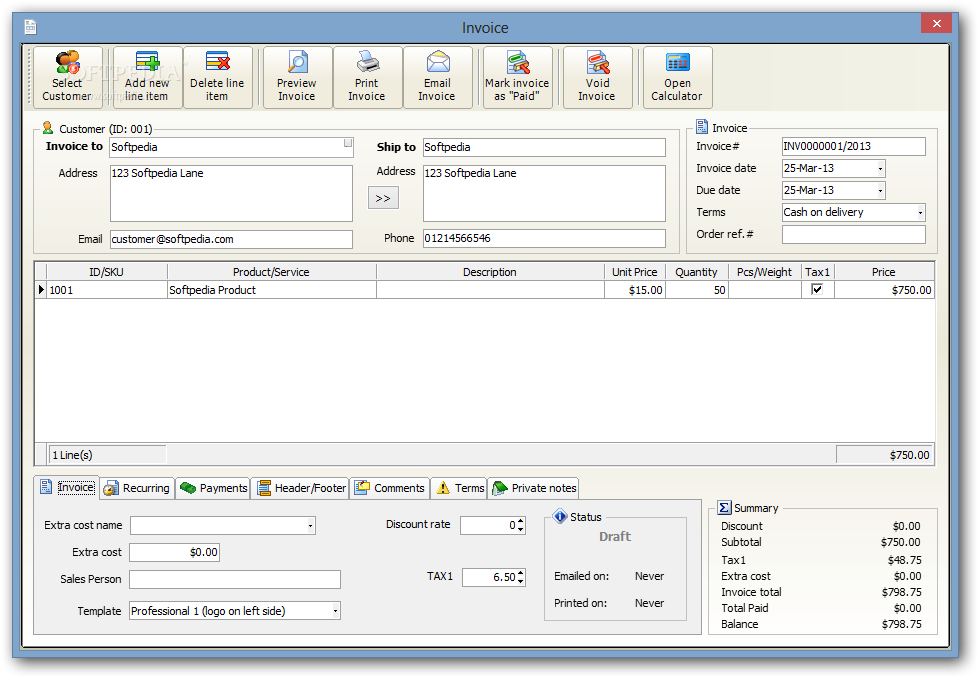Image resolution: width=979 pixels, height=678 pixels.
Task: Click the Phone number field
Action: 544,238
